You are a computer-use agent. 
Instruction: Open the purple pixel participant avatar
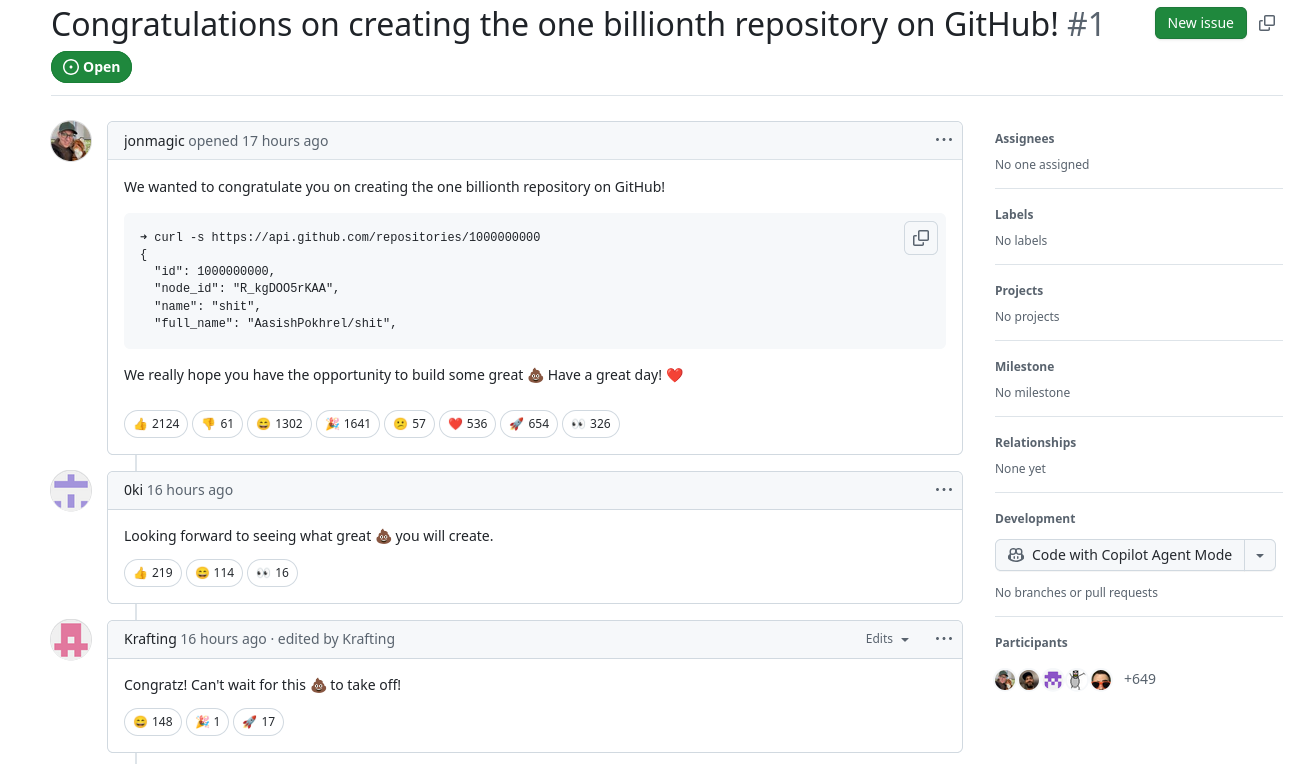tap(1053, 680)
